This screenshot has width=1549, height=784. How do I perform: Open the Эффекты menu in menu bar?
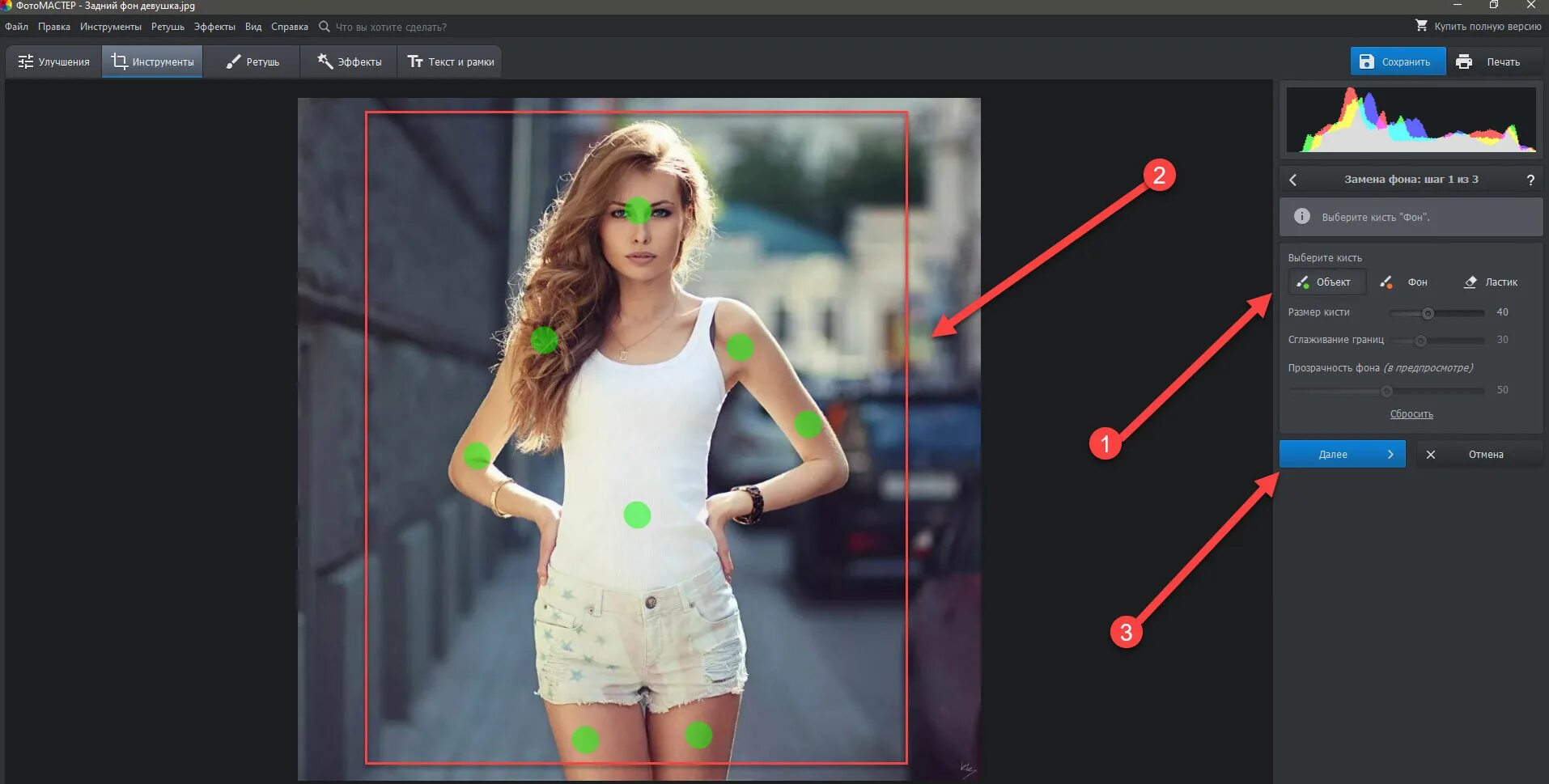click(214, 27)
